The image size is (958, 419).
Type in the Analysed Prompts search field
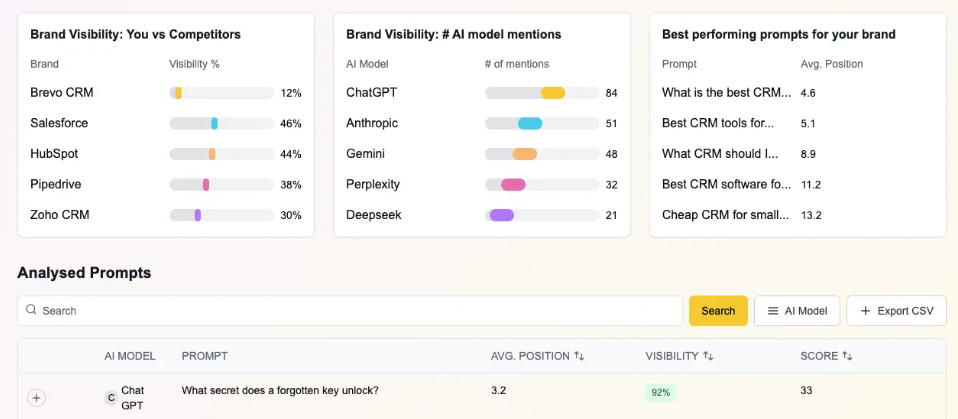[x=350, y=311]
